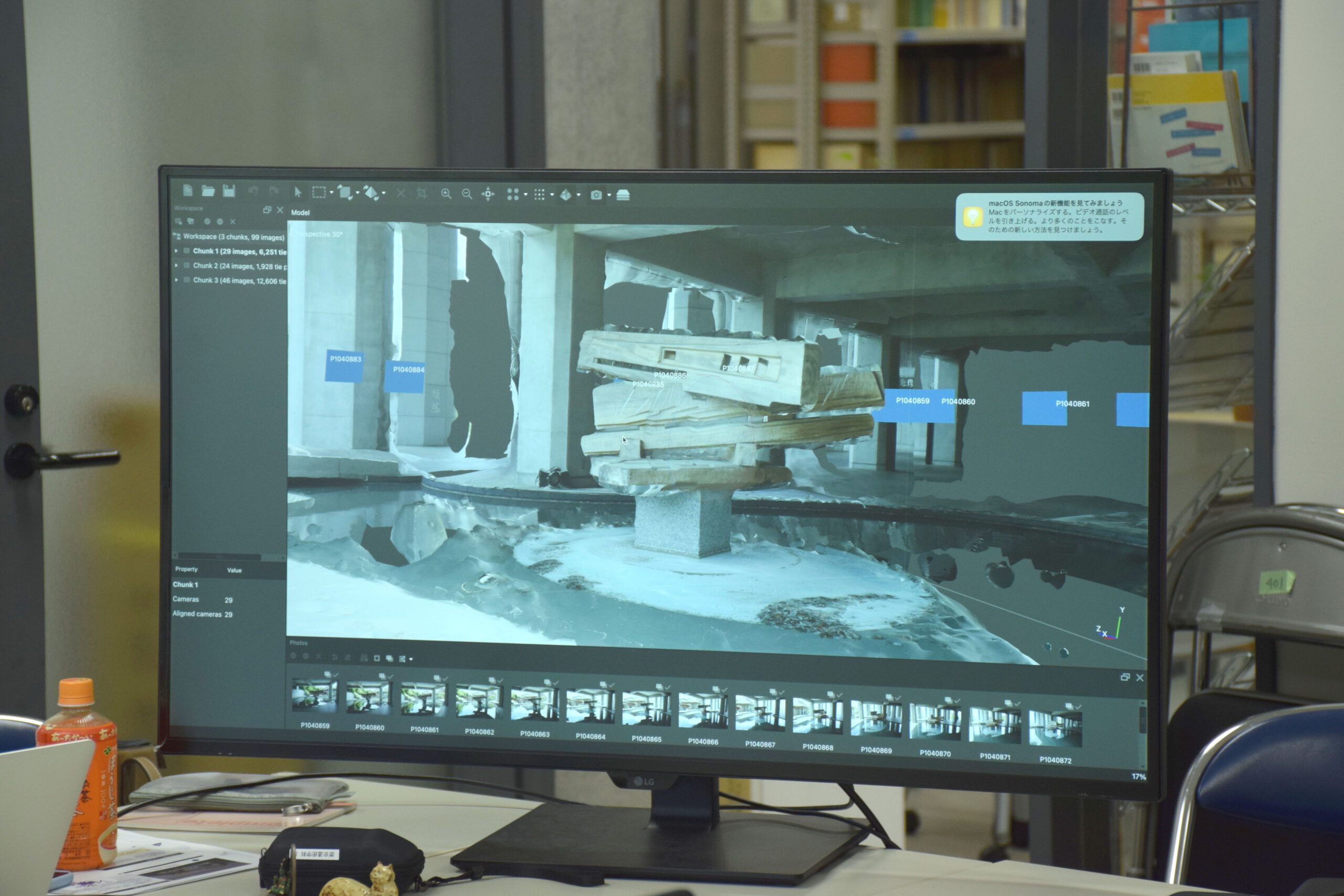The width and height of the screenshot is (1344, 896).
Task: Toggle the Chunk 1 checkbox in Workspace
Action: (x=186, y=250)
